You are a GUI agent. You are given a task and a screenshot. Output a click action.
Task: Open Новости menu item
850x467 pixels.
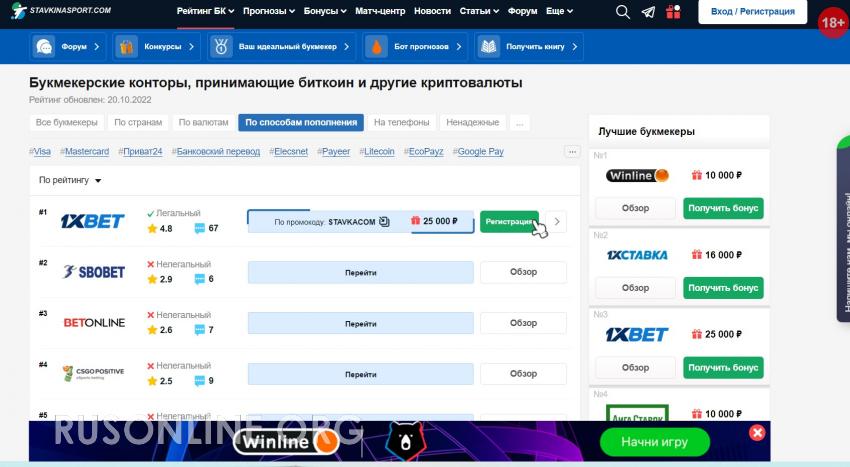click(x=432, y=11)
